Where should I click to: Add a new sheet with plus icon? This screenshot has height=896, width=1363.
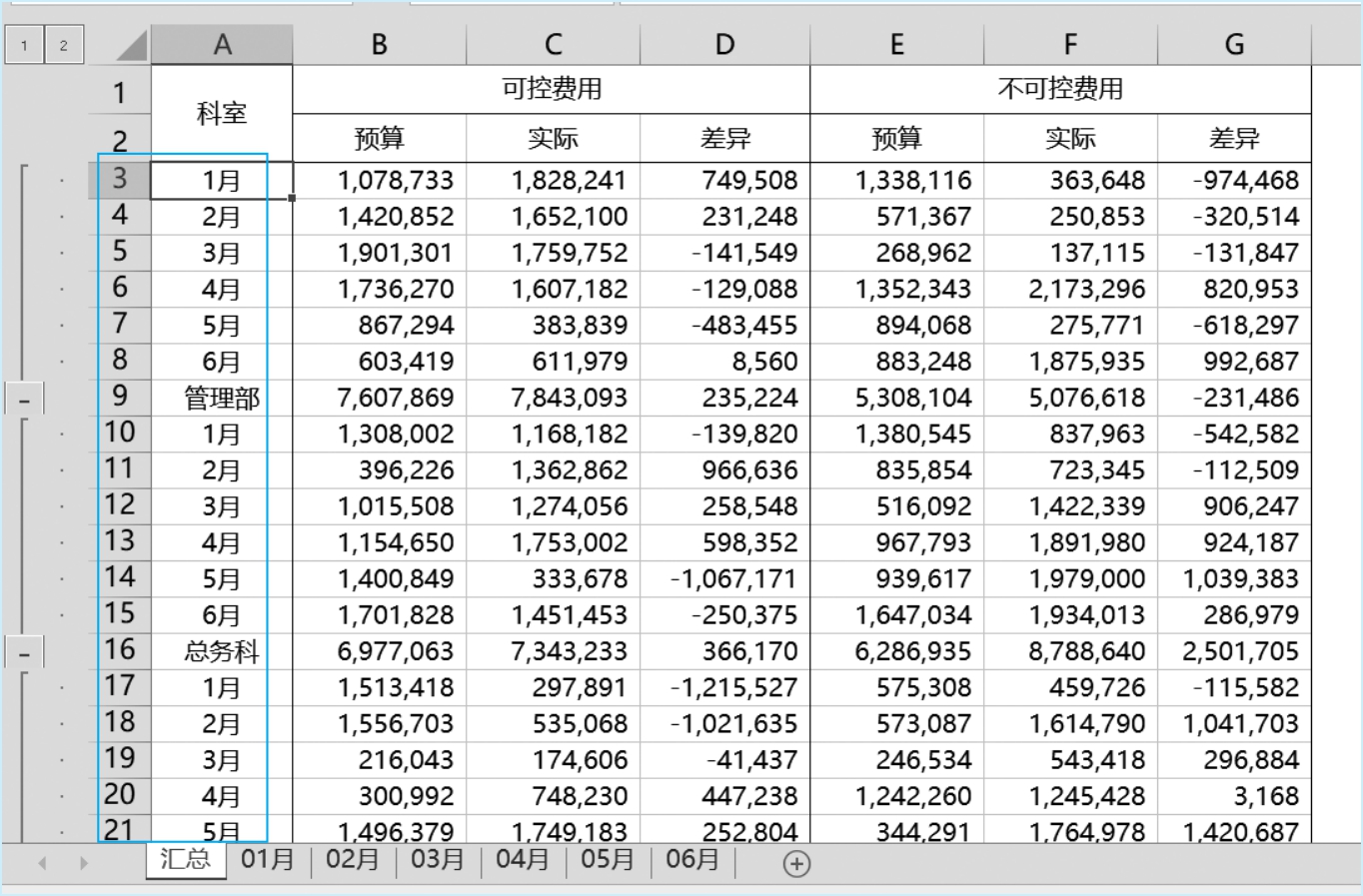(796, 864)
